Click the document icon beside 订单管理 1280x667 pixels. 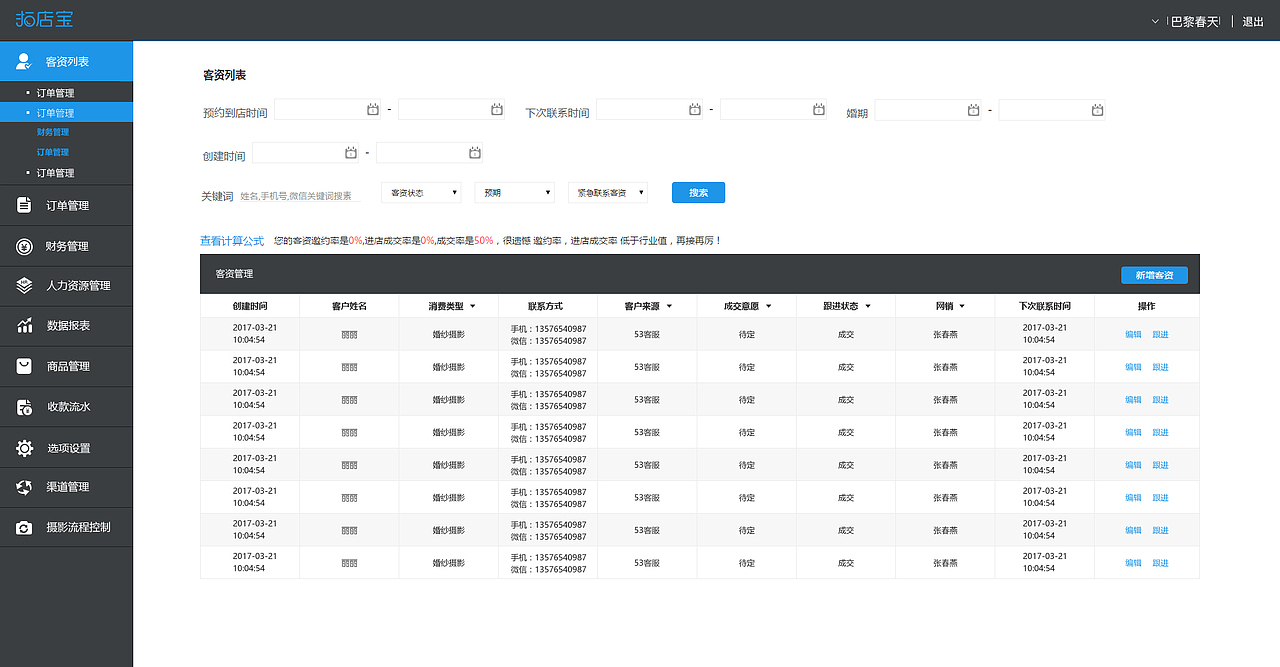point(24,205)
